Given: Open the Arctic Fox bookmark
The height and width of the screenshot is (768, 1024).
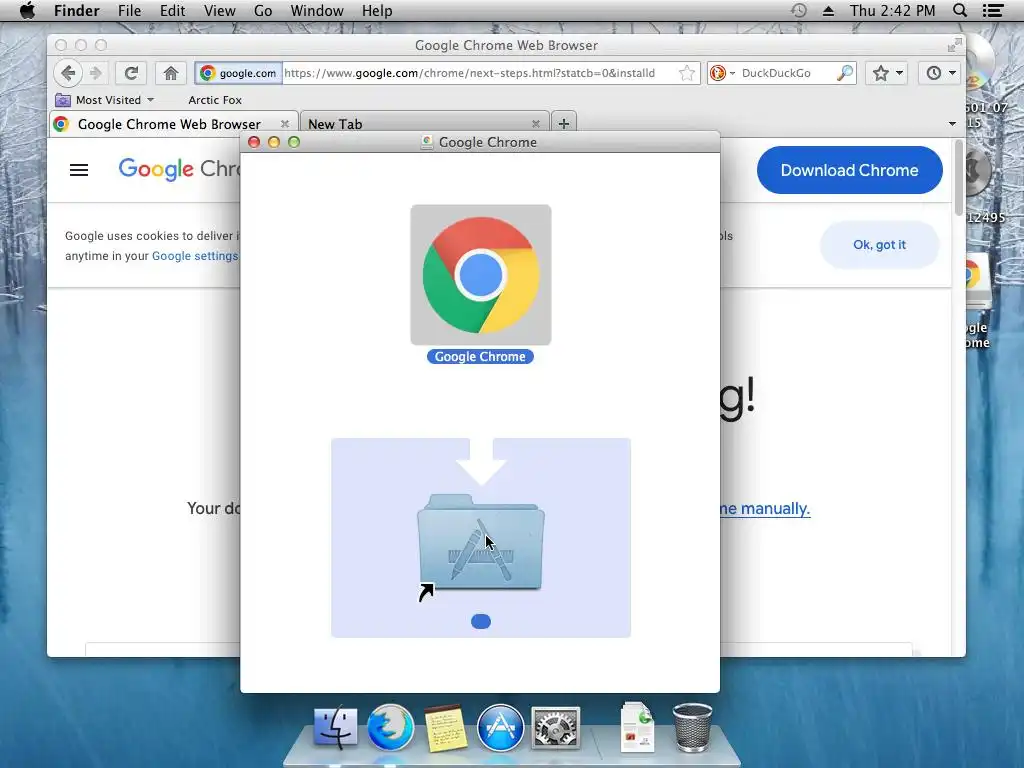Looking at the screenshot, I should point(215,100).
